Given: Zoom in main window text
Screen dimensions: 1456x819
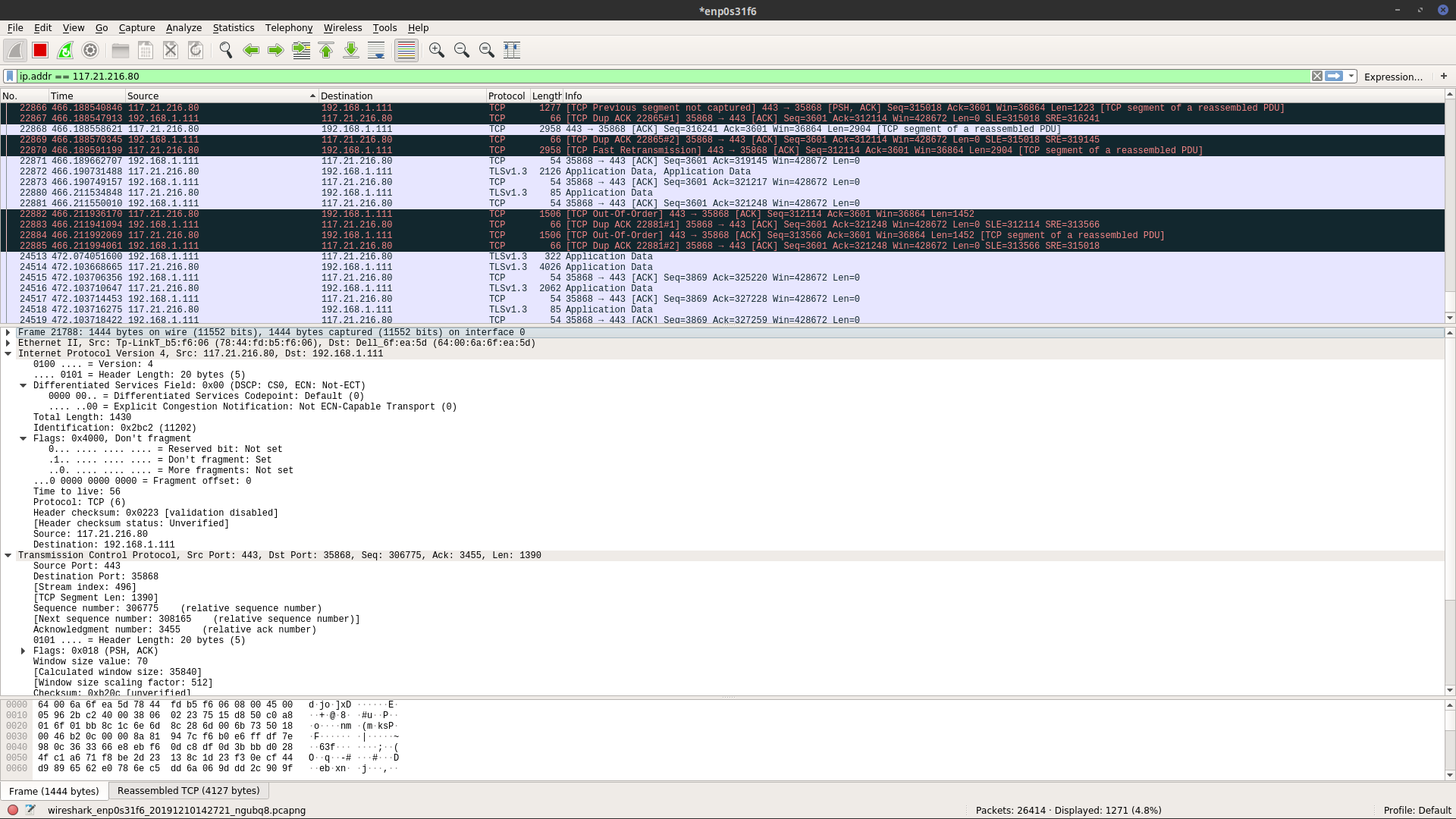Looking at the screenshot, I should [437, 50].
